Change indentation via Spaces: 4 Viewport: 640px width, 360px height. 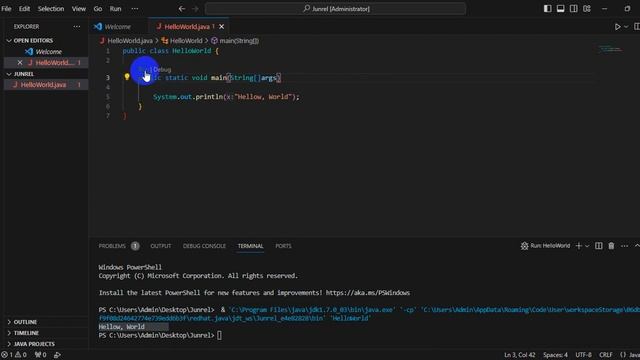[x=555, y=355]
